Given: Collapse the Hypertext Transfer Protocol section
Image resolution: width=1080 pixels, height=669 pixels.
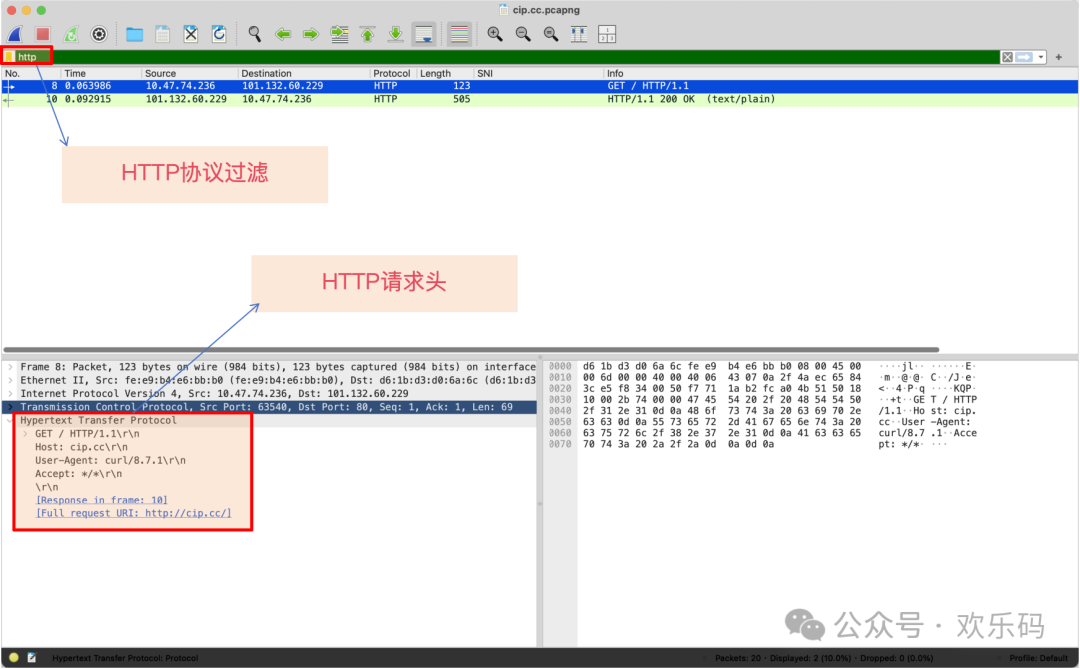Looking at the screenshot, I should click(x=9, y=420).
